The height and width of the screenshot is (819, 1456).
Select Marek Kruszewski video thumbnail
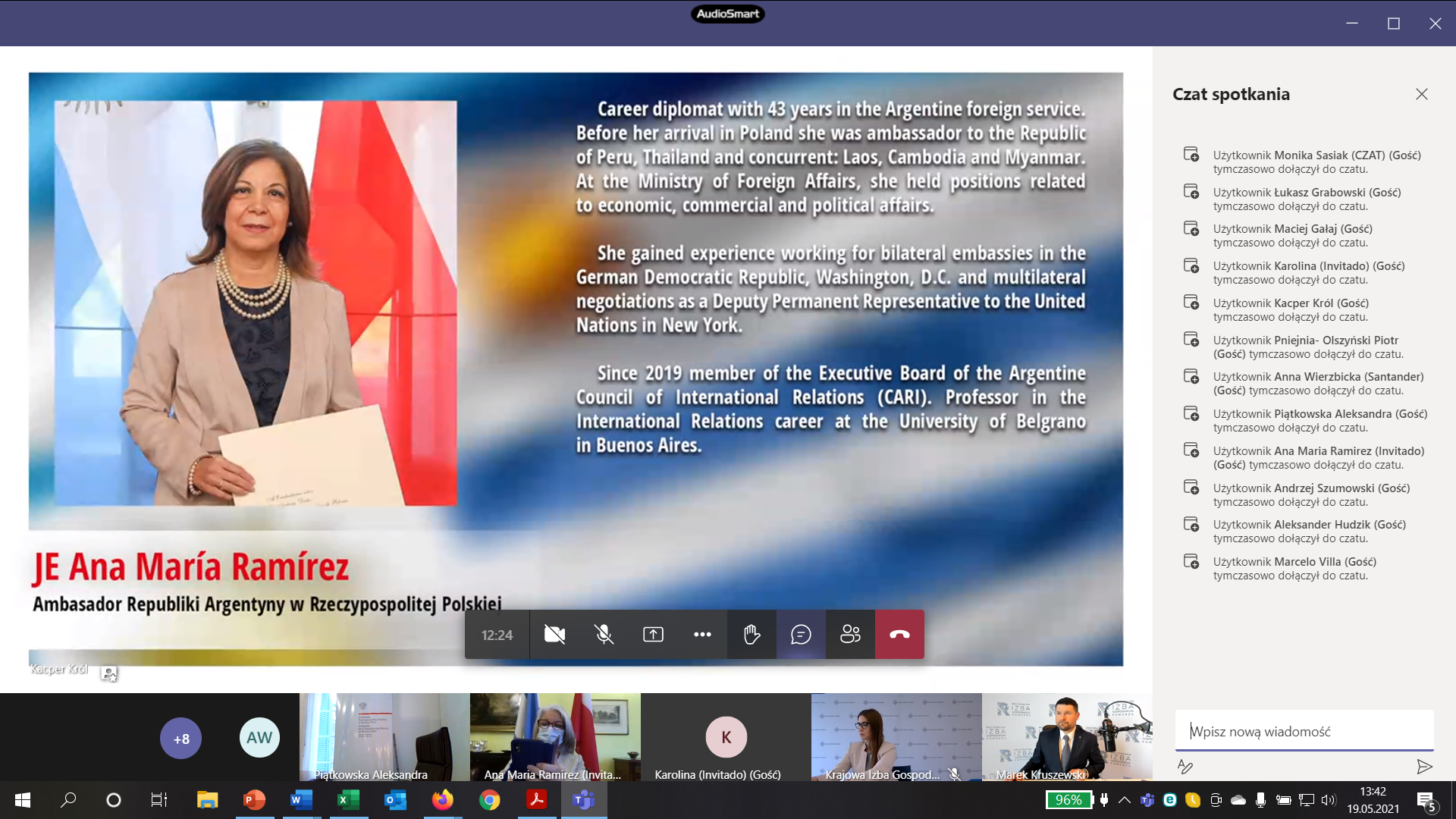point(1066,736)
